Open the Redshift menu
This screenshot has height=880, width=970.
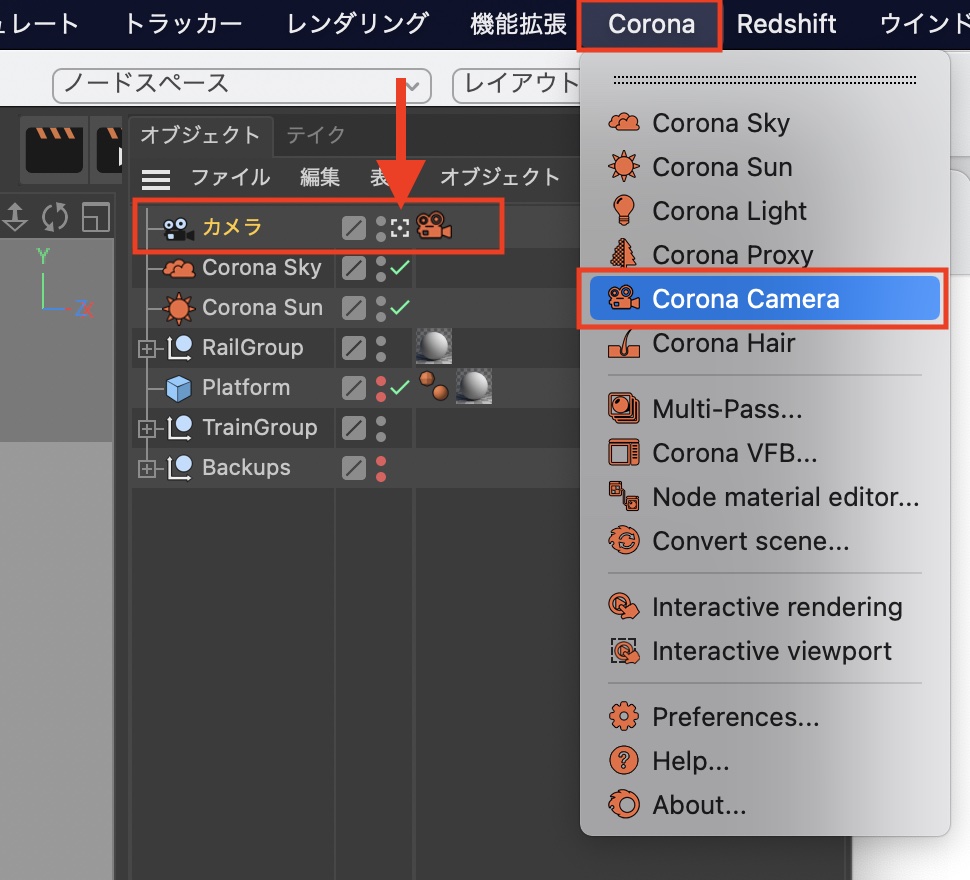786,24
